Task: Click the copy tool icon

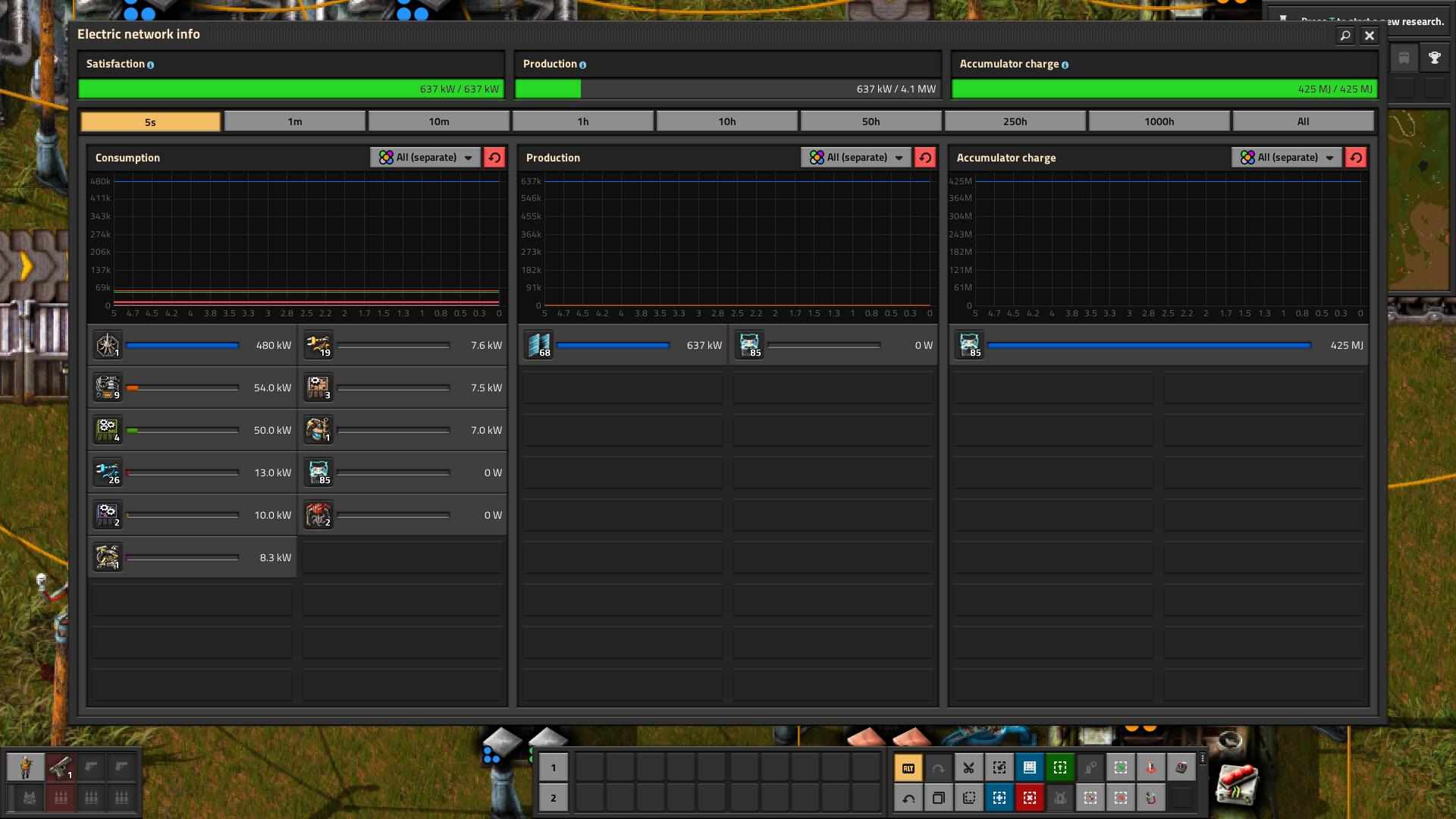Action: point(938,798)
